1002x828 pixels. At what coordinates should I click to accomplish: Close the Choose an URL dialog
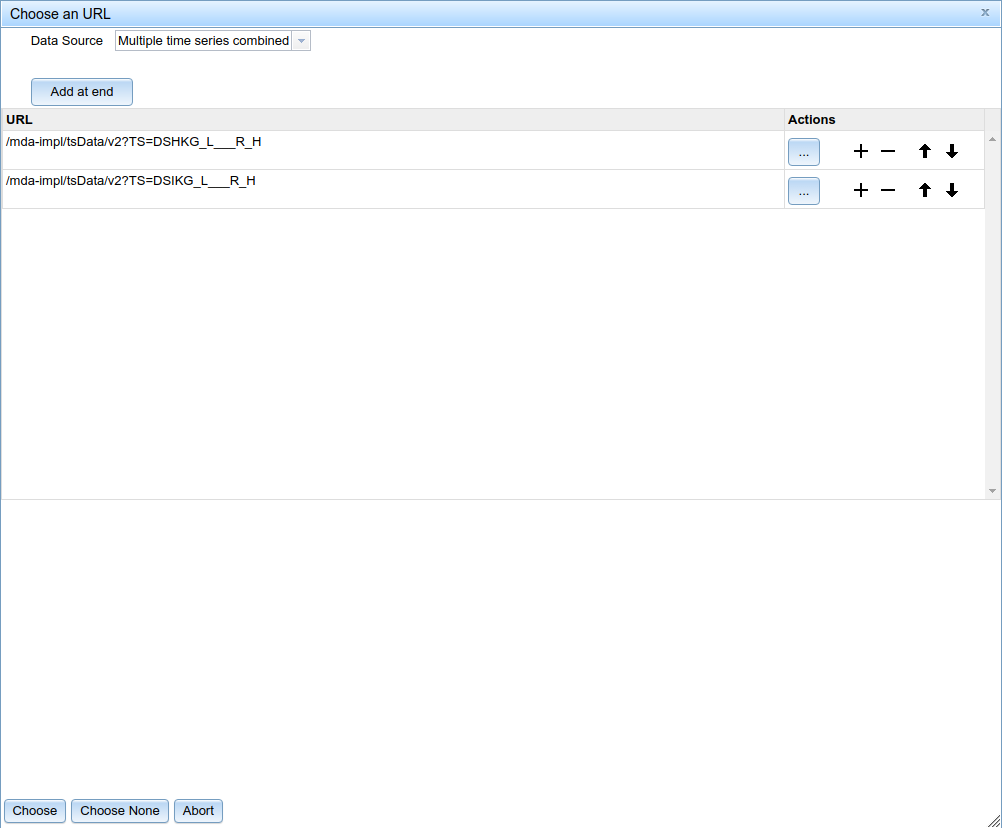985,13
